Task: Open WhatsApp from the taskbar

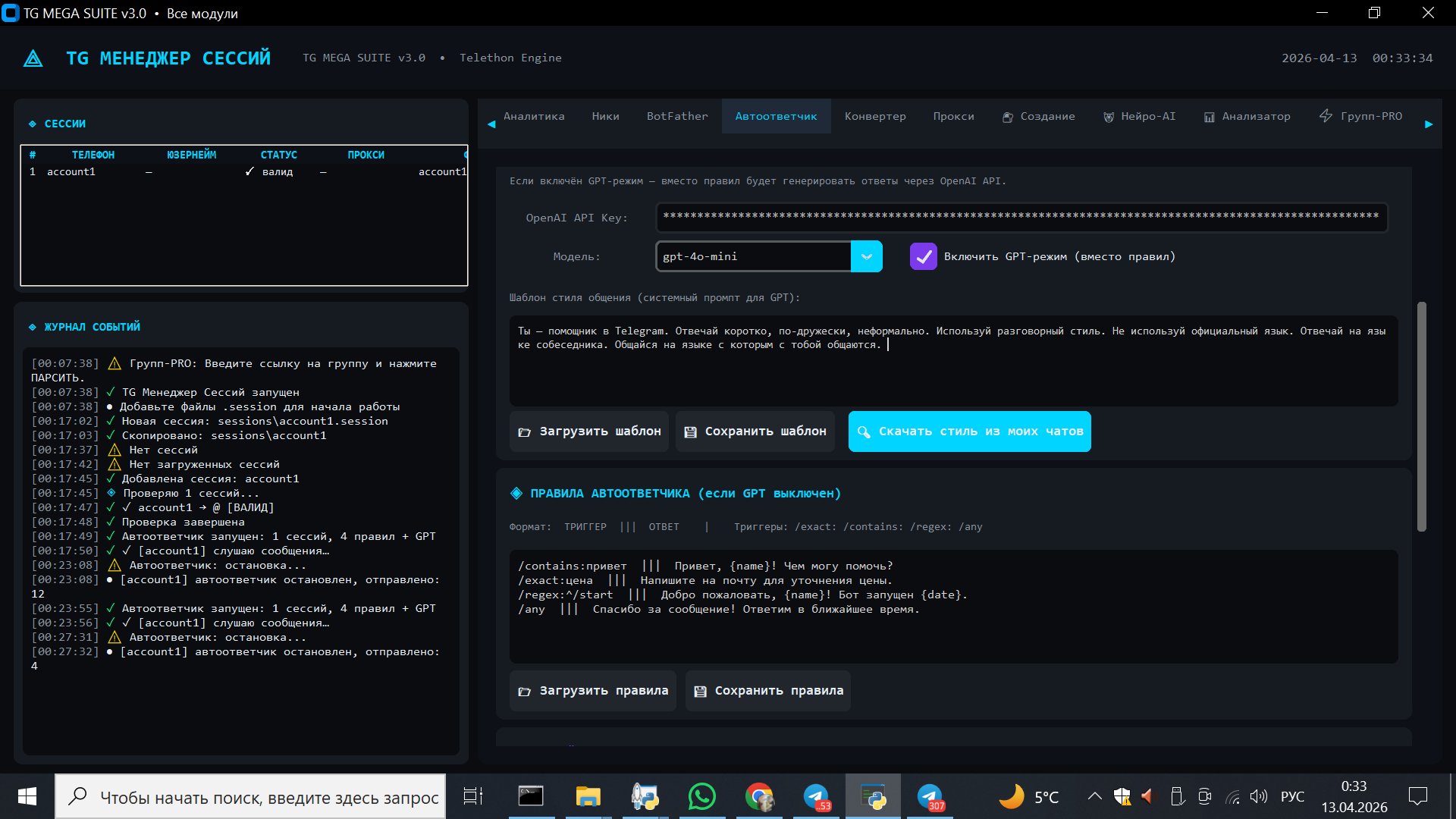Action: [701, 797]
